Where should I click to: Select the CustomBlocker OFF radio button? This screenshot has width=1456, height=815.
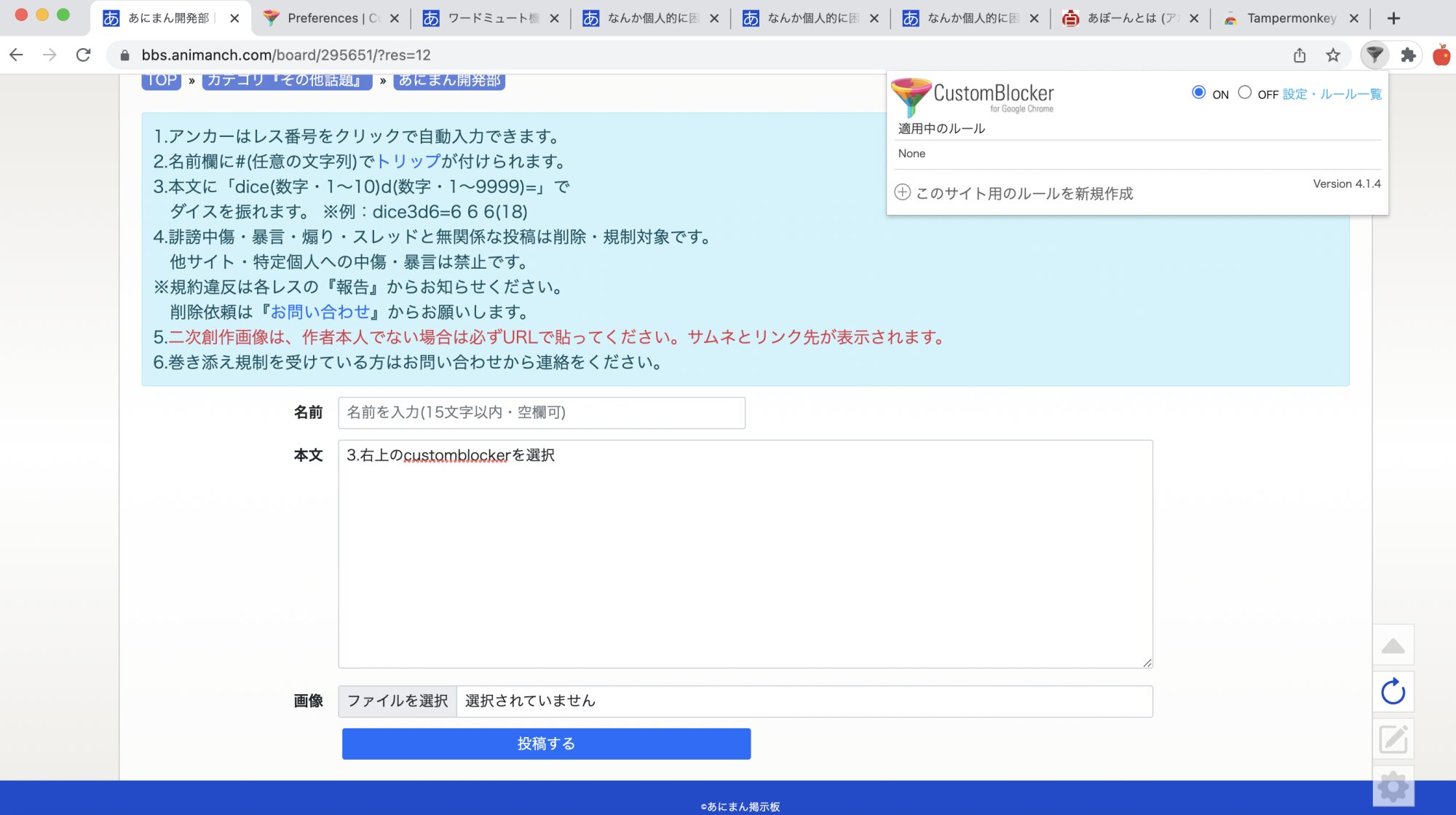click(x=1245, y=92)
